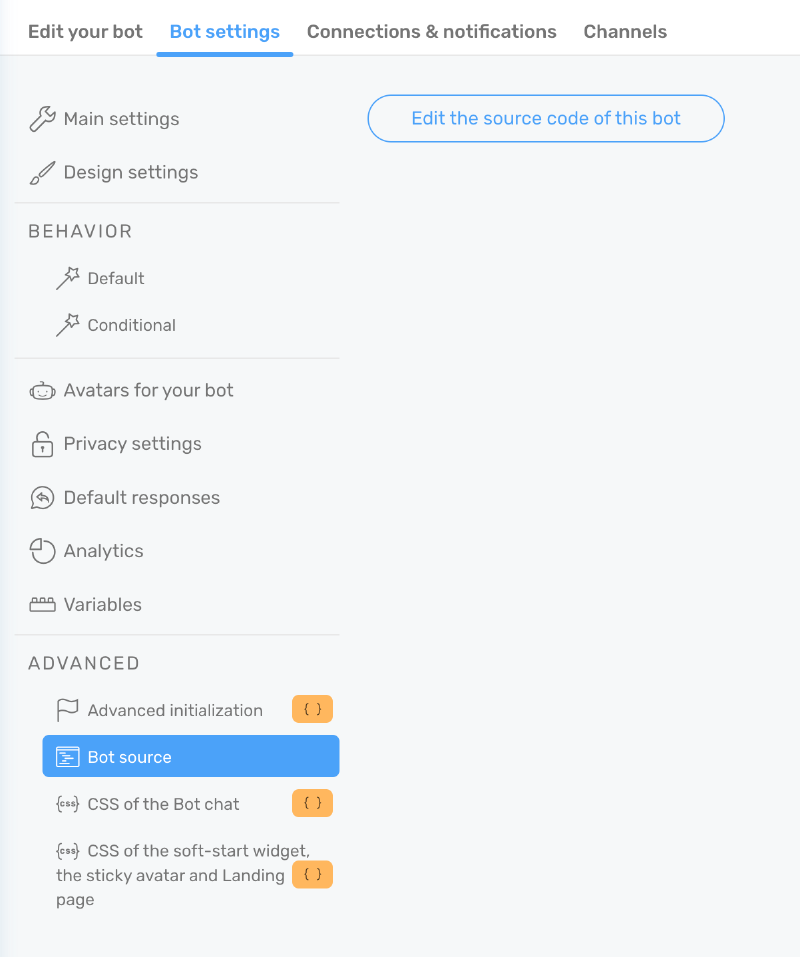Open Advanced initialization flag icon
The image size is (800, 957).
(69, 709)
